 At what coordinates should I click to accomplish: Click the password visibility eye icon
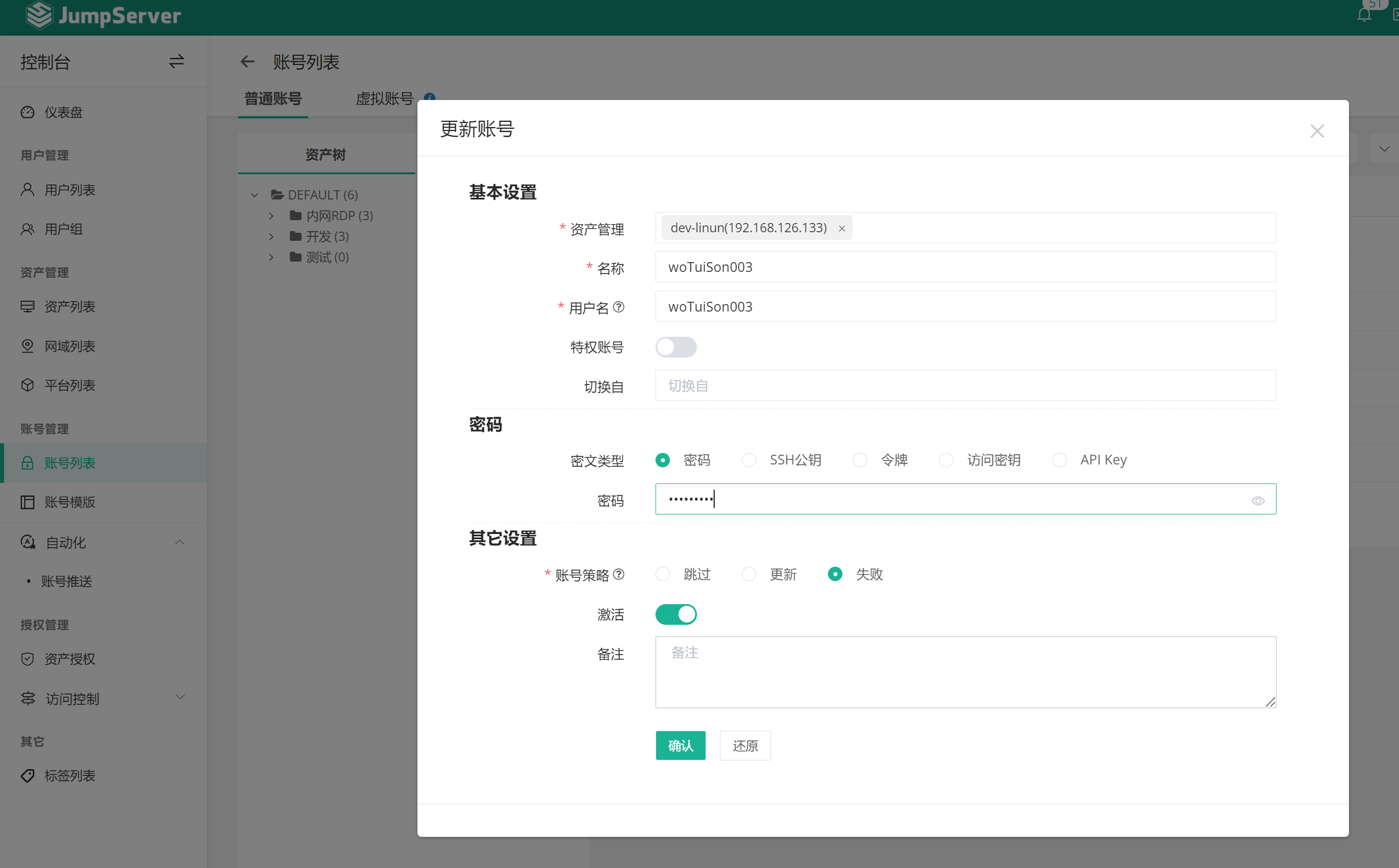(1258, 501)
